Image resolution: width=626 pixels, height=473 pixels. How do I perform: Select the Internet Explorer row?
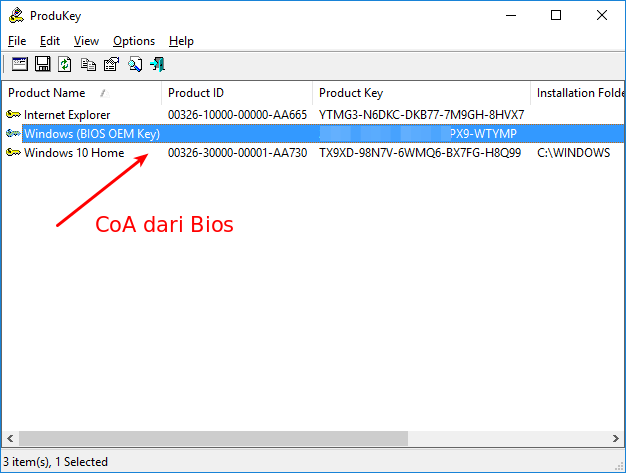[313, 115]
